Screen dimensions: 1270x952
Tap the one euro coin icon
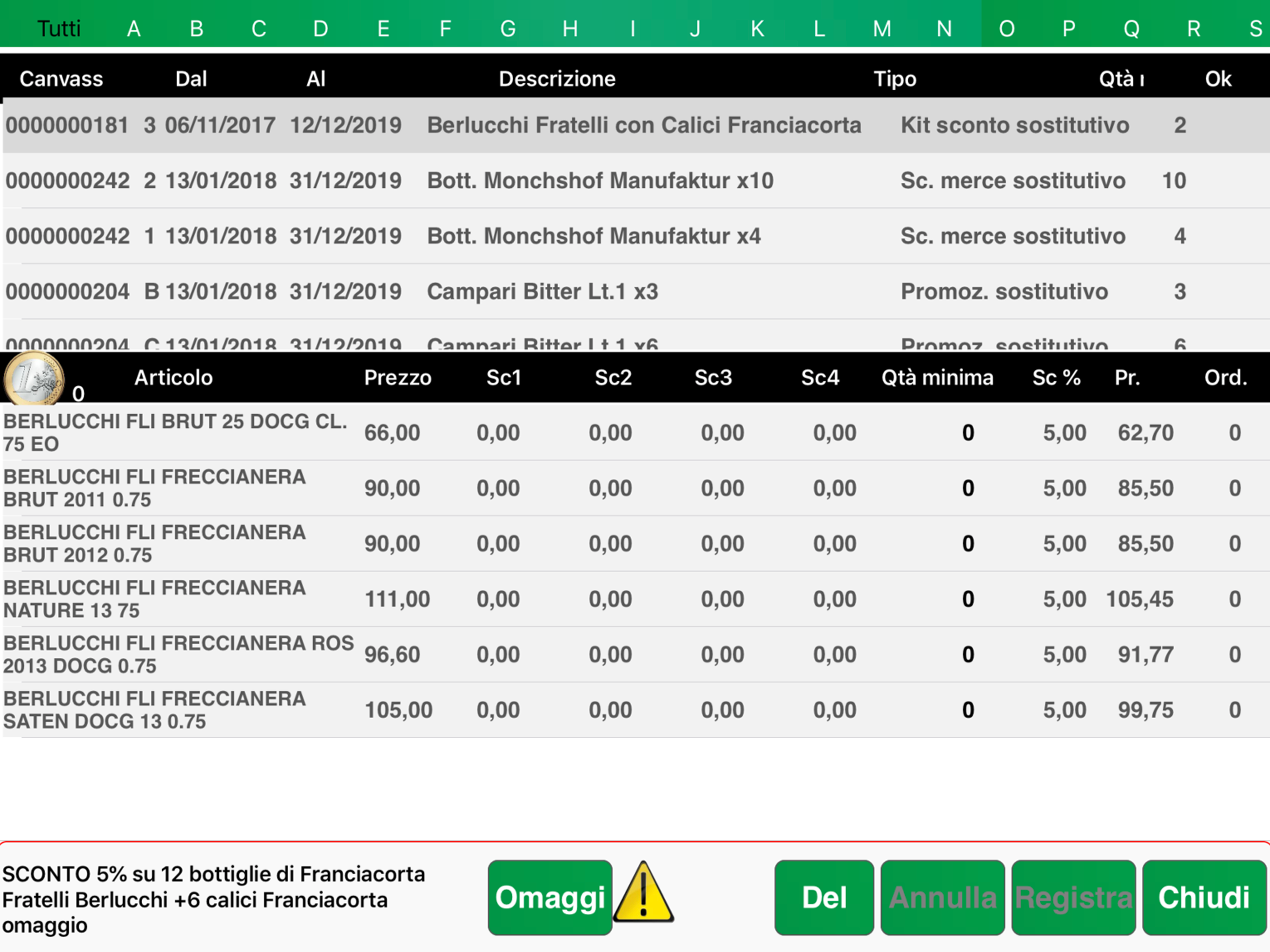coord(33,378)
